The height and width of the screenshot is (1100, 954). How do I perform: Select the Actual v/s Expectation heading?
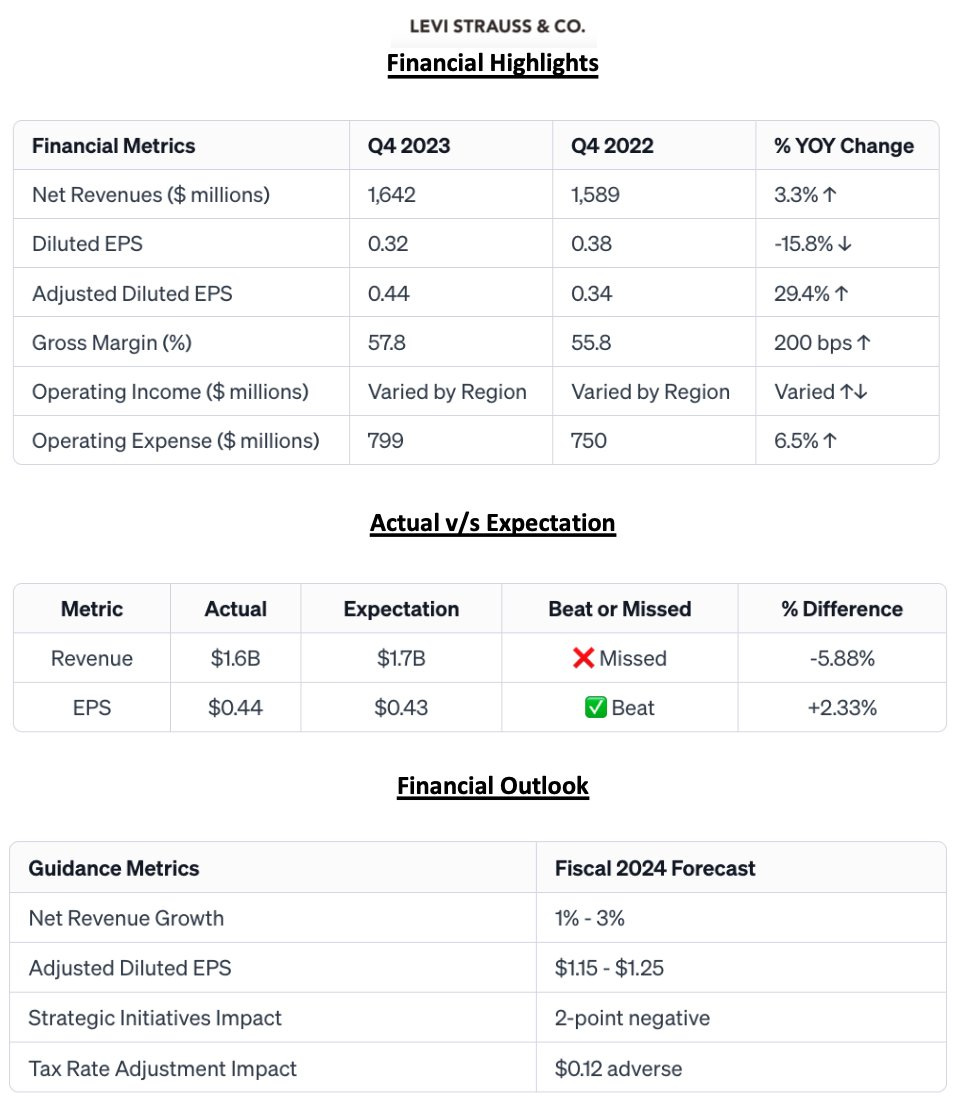[493, 523]
